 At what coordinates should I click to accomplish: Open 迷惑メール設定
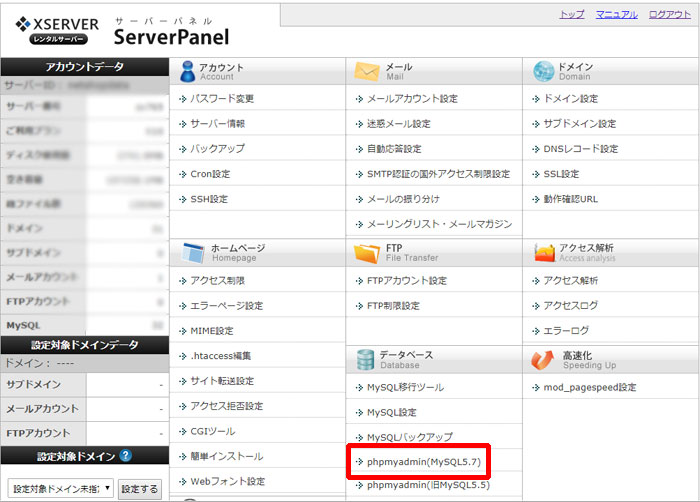399,124
